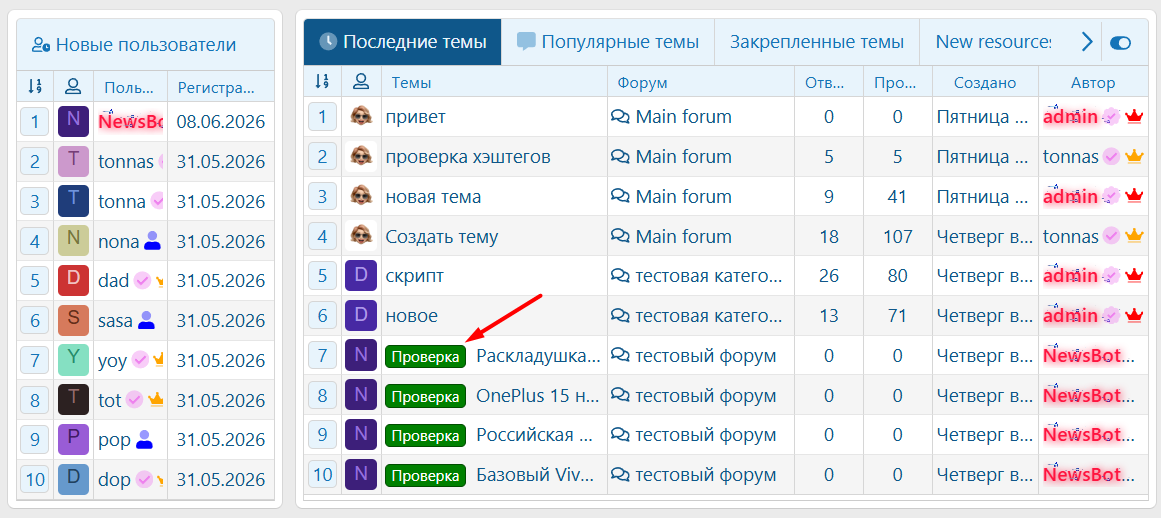Open admin author profile in привет row

[x=1071, y=117]
